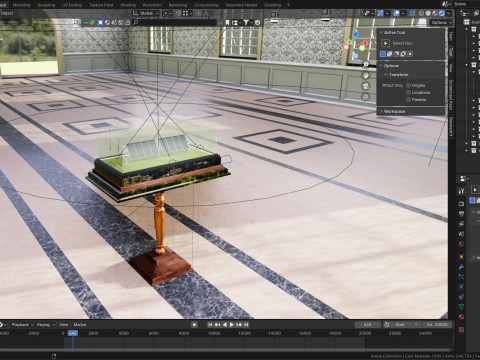Add a new workspace with plus icon
The width and height of the screenshot is (480, 360).
[x=288, y=5]
